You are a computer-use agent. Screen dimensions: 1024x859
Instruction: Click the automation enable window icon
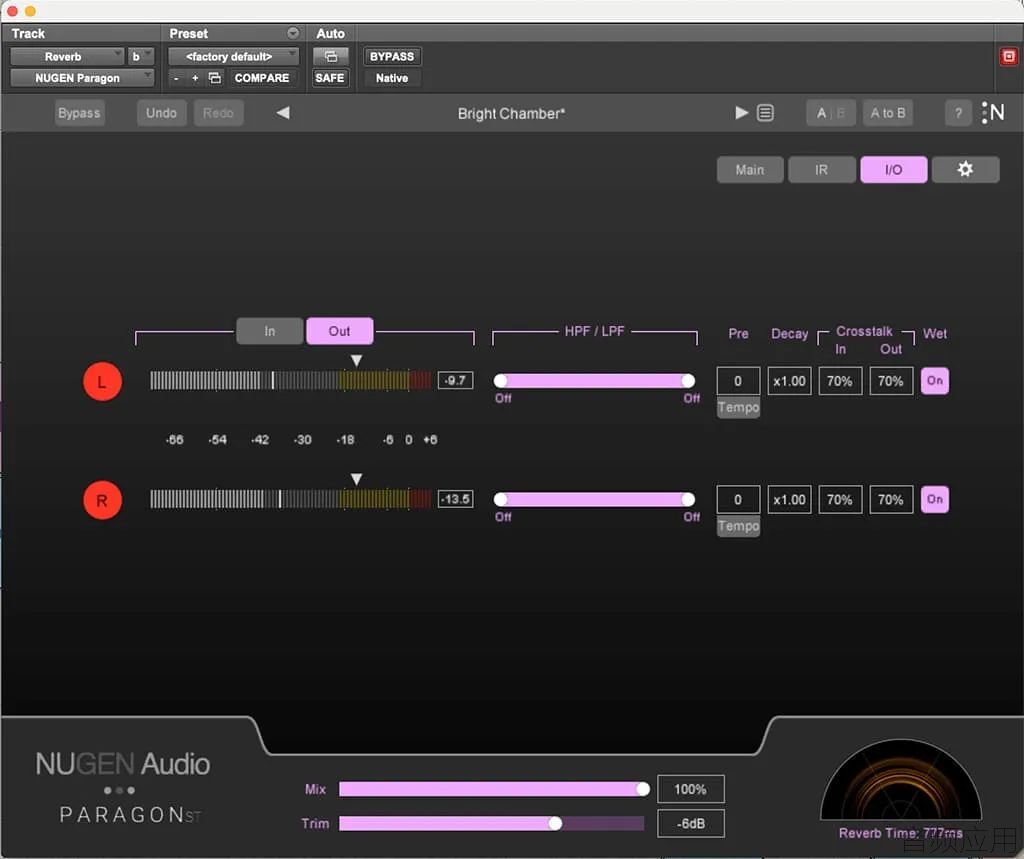pos(331,56)
